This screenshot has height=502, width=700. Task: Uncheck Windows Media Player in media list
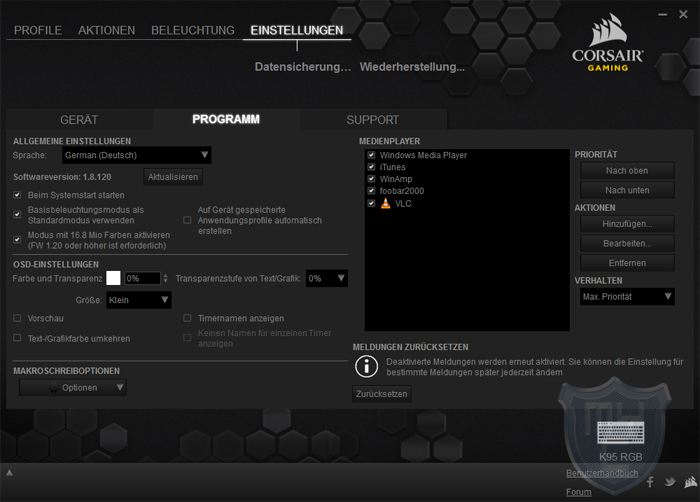pyautogui.click(x=372, y=155)
